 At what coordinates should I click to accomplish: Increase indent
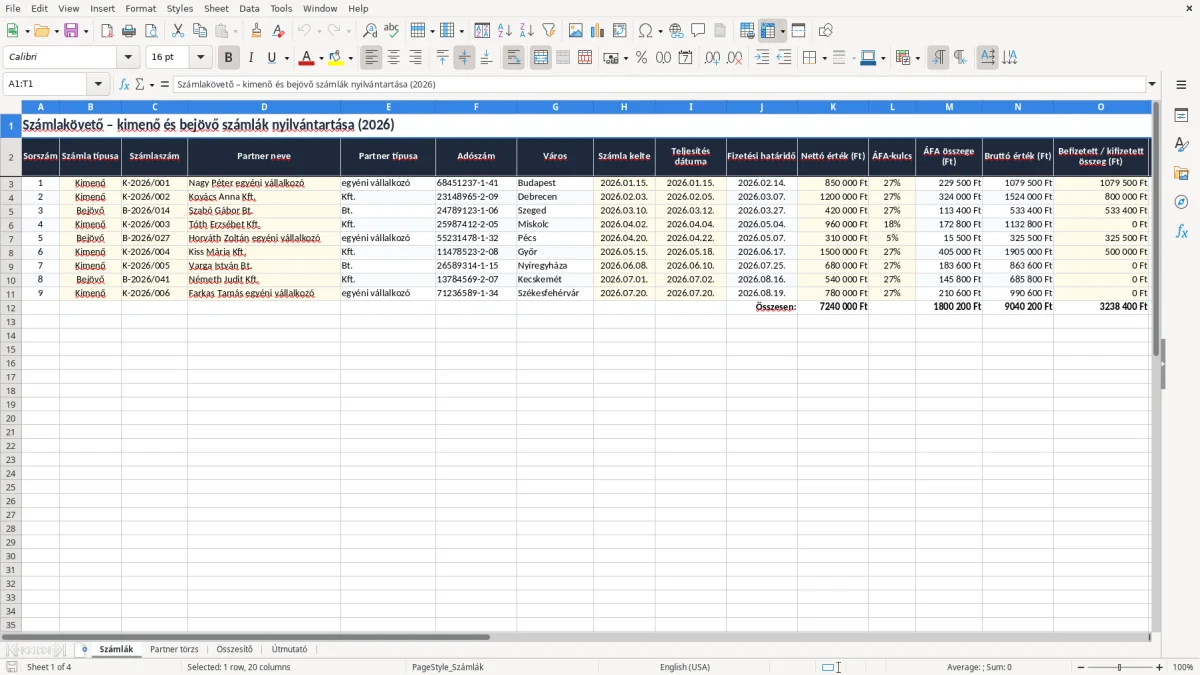[762, 58]
